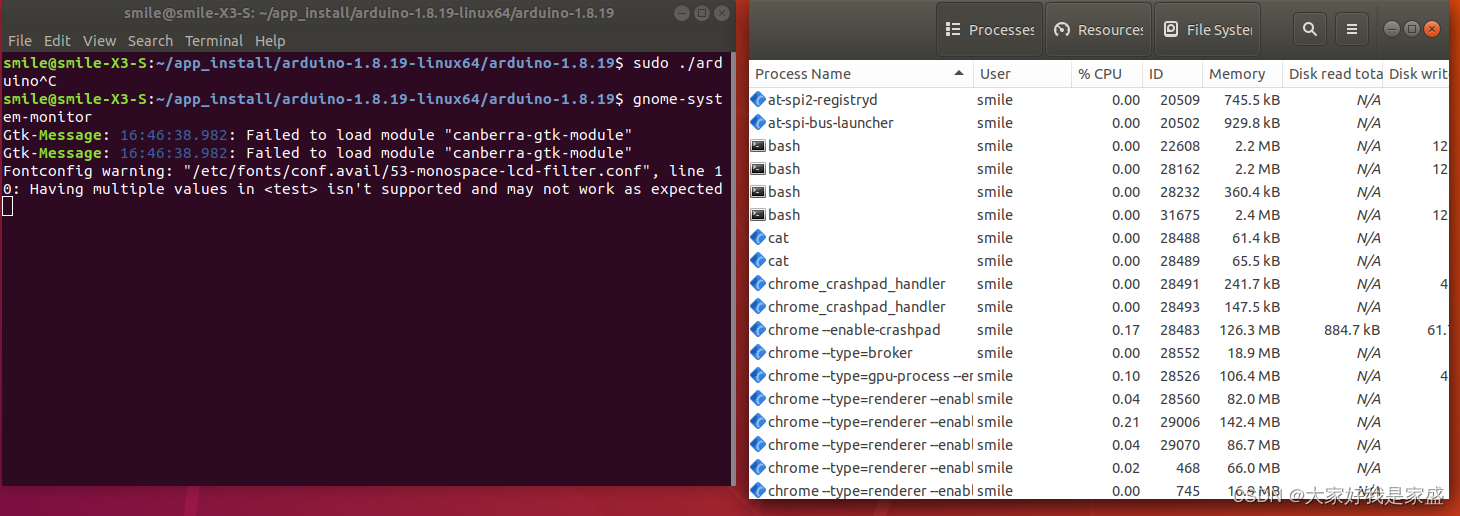
Task: Click the chrome --type=broker process icon
Action: 758,353
